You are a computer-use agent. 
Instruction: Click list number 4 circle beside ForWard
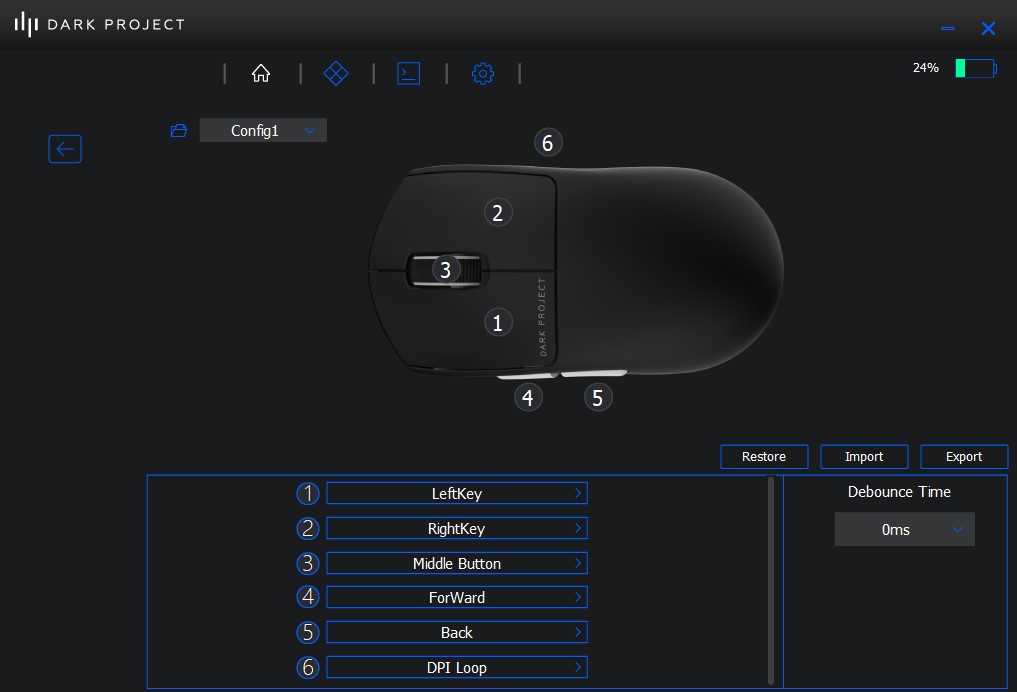tap(308, 597)
